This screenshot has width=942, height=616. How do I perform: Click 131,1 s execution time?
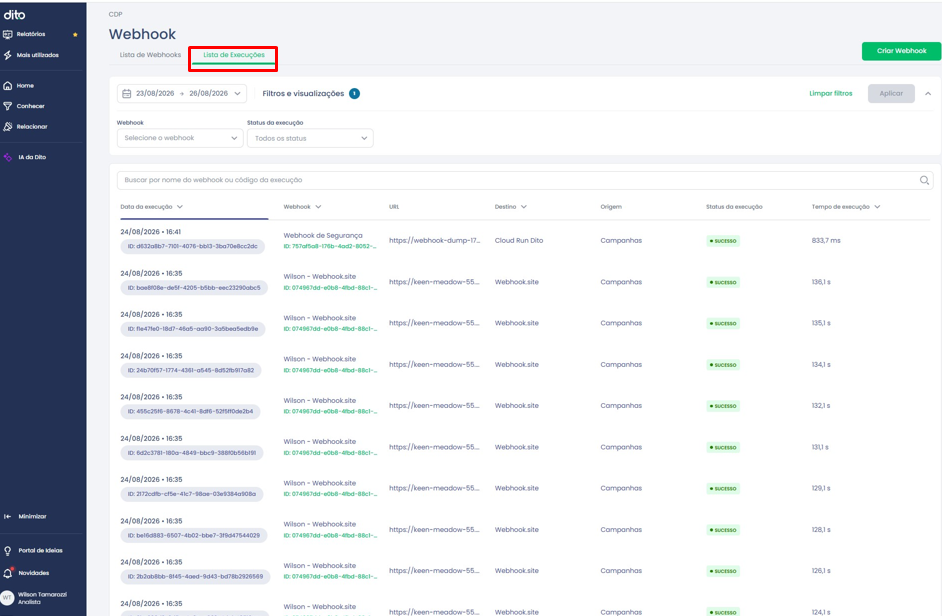point(820,447)
